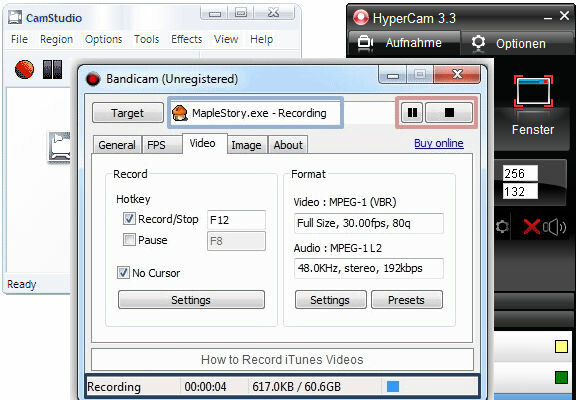The height and width of the screenshot is (400, 580).
Task: Toggle the Record/Stop hotkey checkbox
Action: (x=129, y=218)
